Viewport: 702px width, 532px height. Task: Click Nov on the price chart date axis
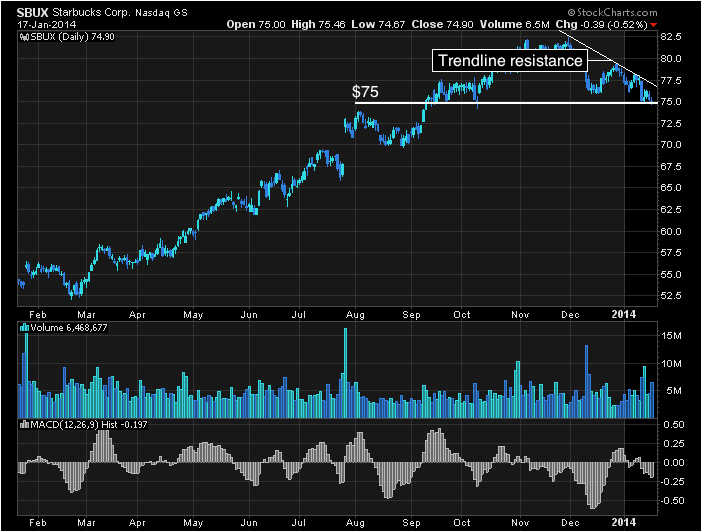tap(520, 315)
